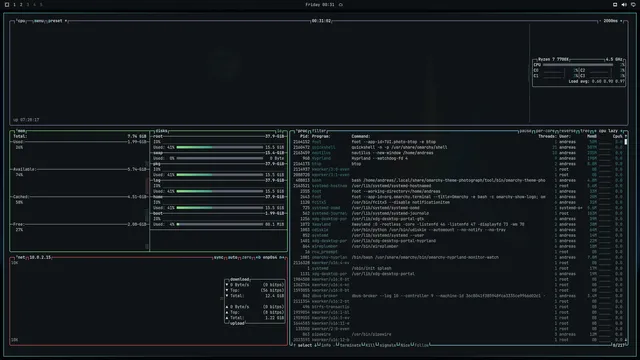The height and width of the screenshot is (360, 640).
Task: Select the wireplumber process row
Action: point(458,246)
